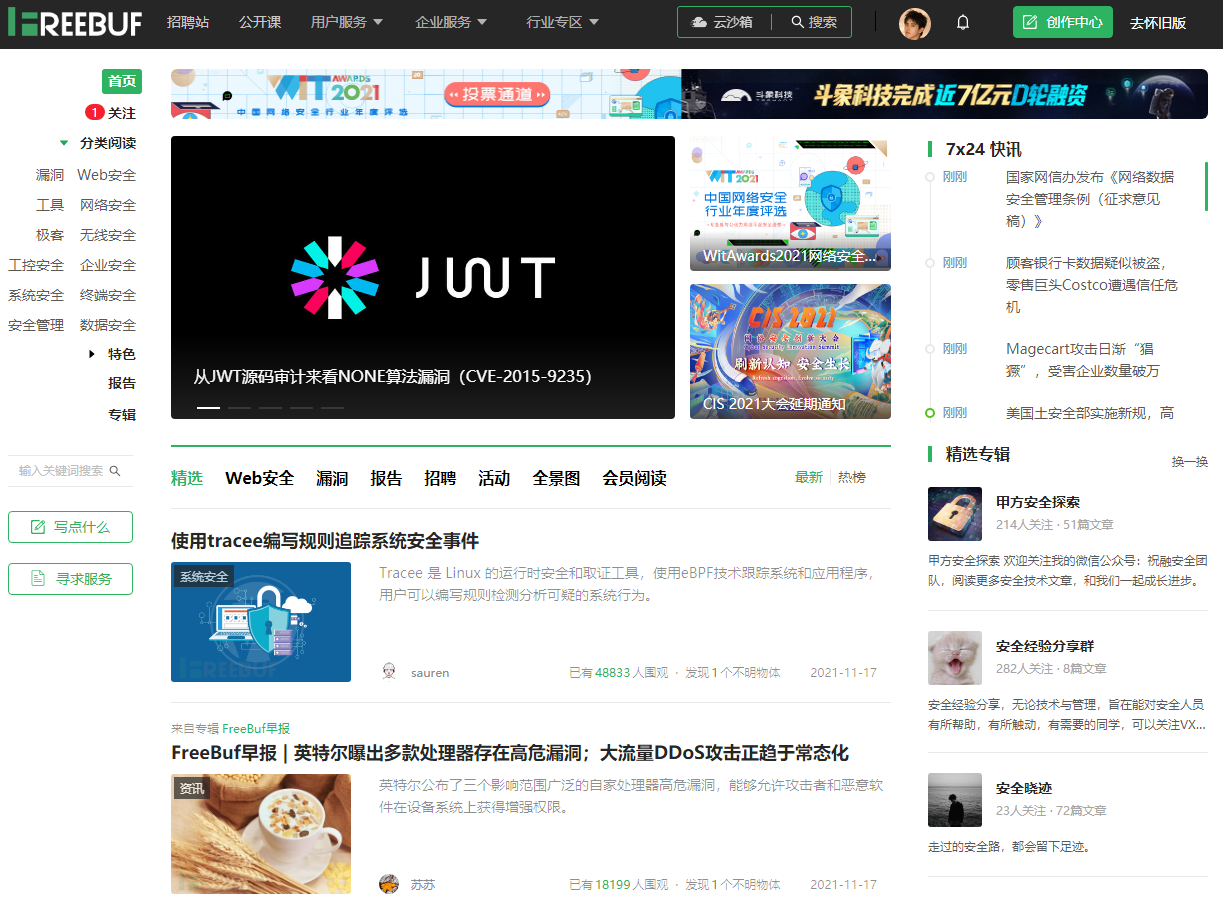Select the 精选 feed tab
Viewport: 1223px width, 897px height.
click(x=187, y=478)
